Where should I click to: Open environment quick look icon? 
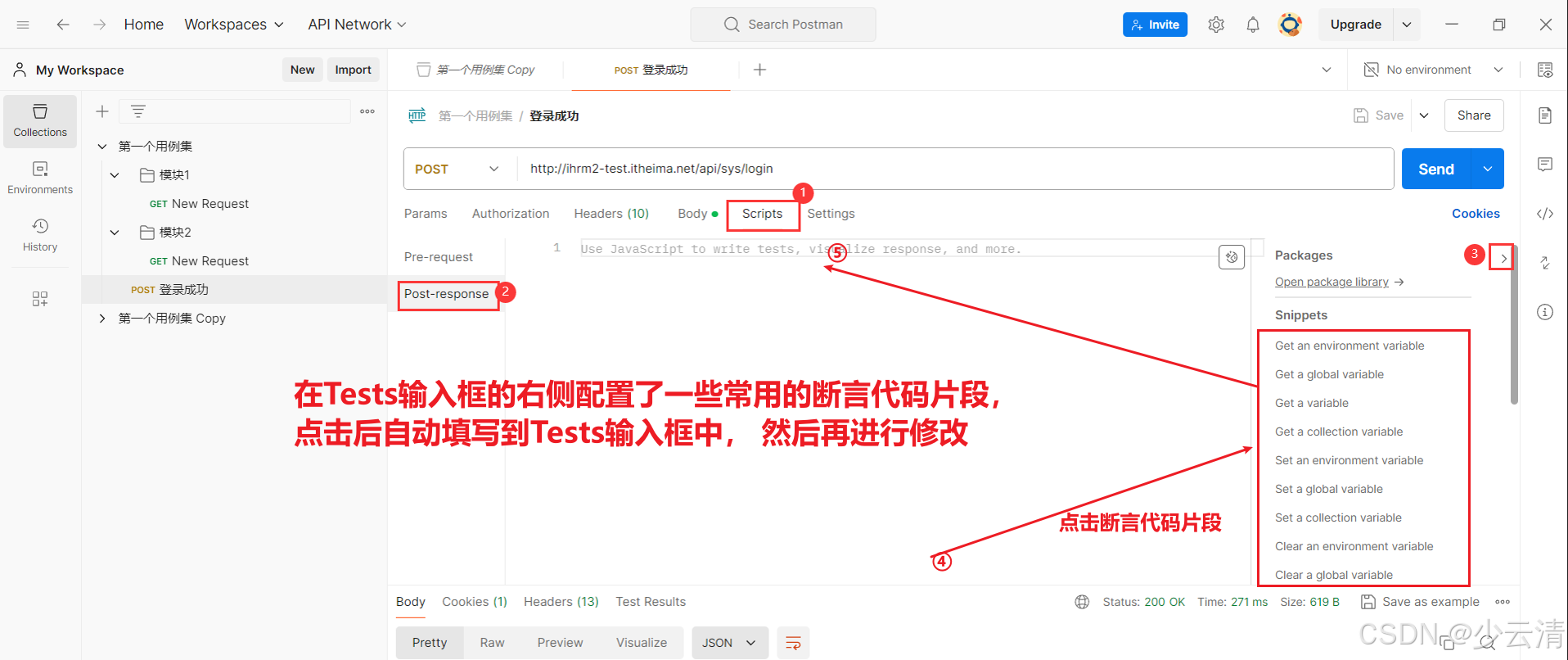(x=1545, y=70)
